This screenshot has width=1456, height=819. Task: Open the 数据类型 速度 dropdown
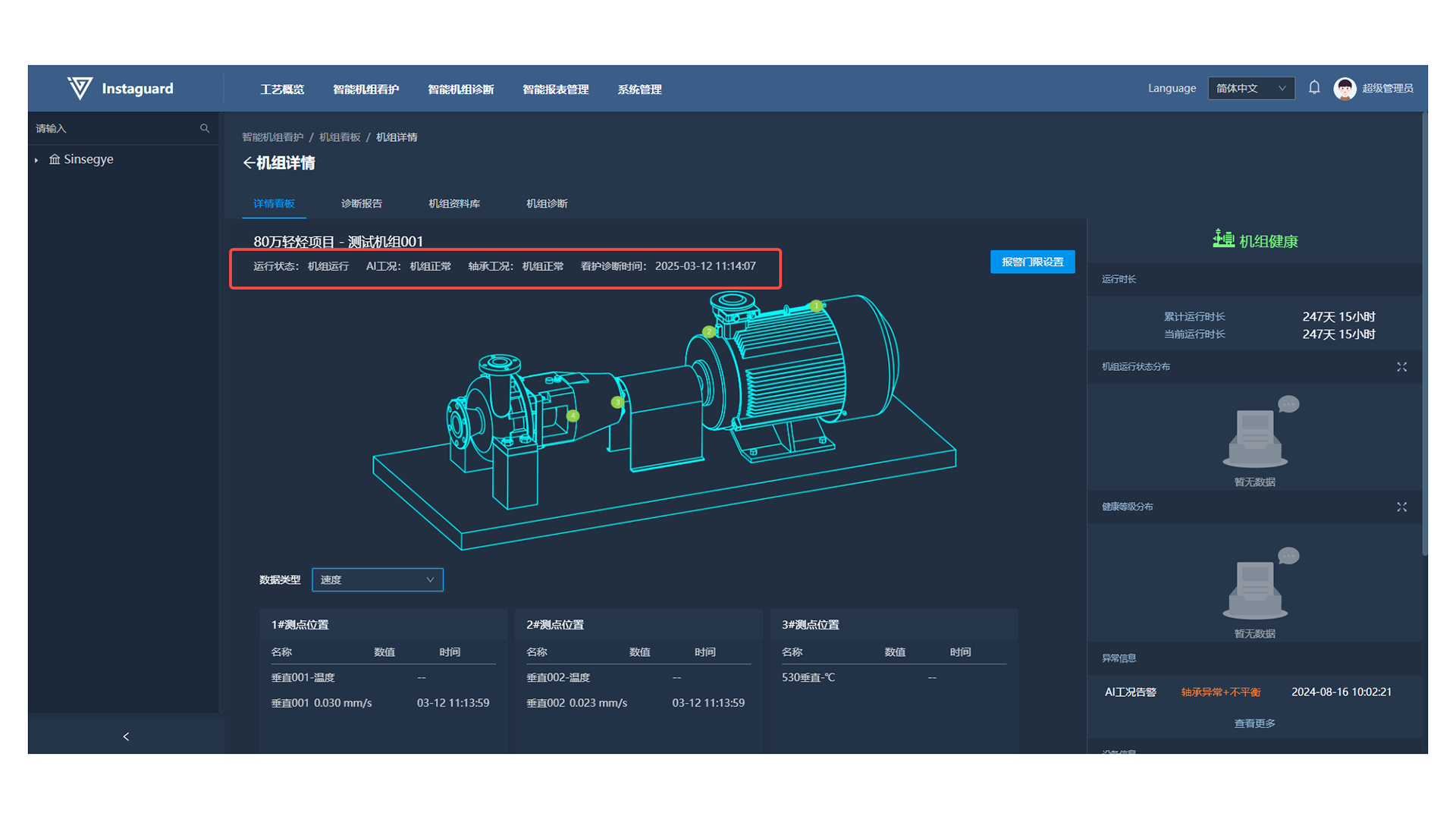(x=378, y=580)
